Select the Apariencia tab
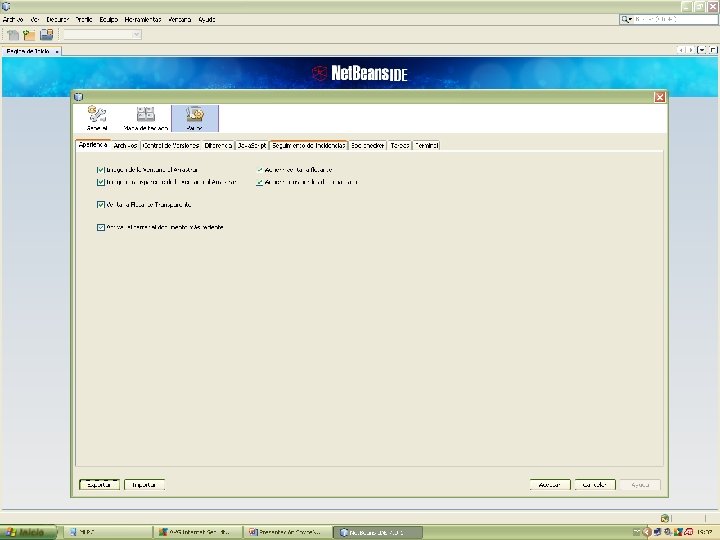 coord(93,145)
